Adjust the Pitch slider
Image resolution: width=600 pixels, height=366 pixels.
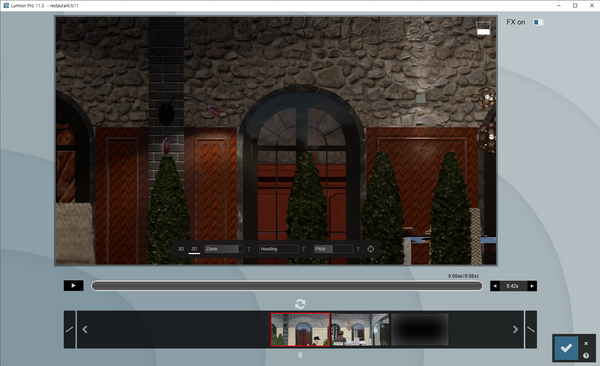point(333,249)
